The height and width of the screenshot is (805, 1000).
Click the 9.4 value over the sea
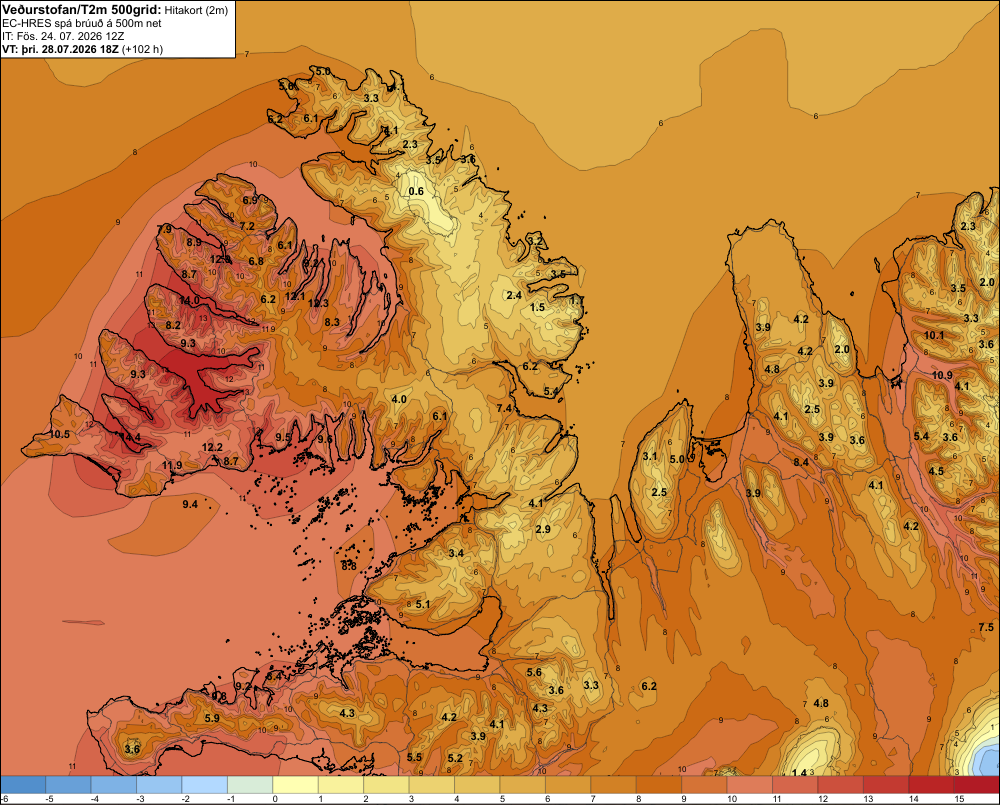point(190,505)
